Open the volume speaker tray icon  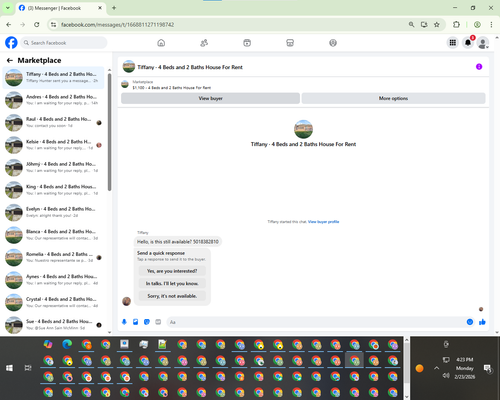[446, 376]
